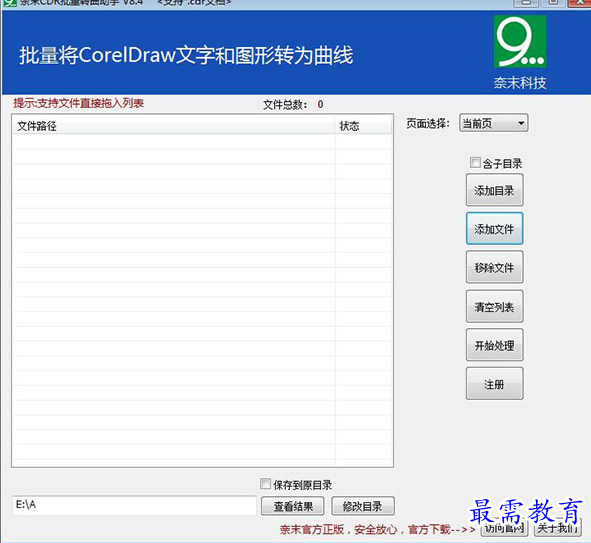The height and width of the screenshot is (543, 591).
Task: Click the 添加文件 button
Action: click(x=495, y=228)
